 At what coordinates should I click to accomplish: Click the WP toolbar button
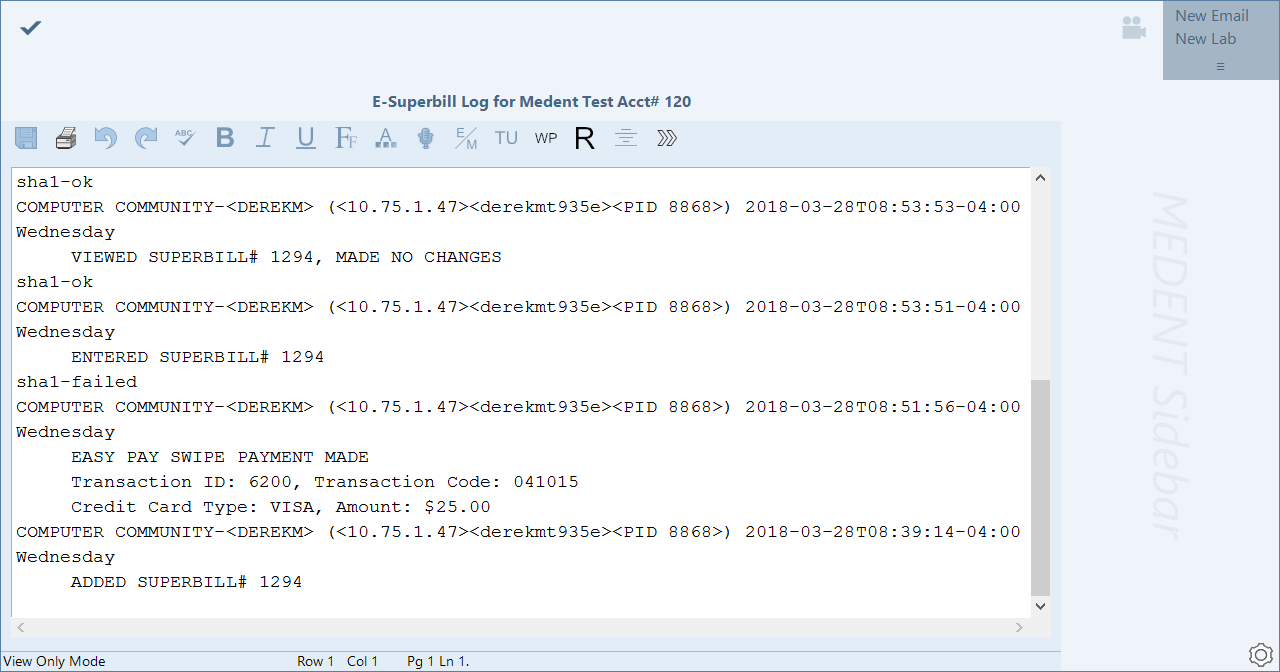click(546, 138)
